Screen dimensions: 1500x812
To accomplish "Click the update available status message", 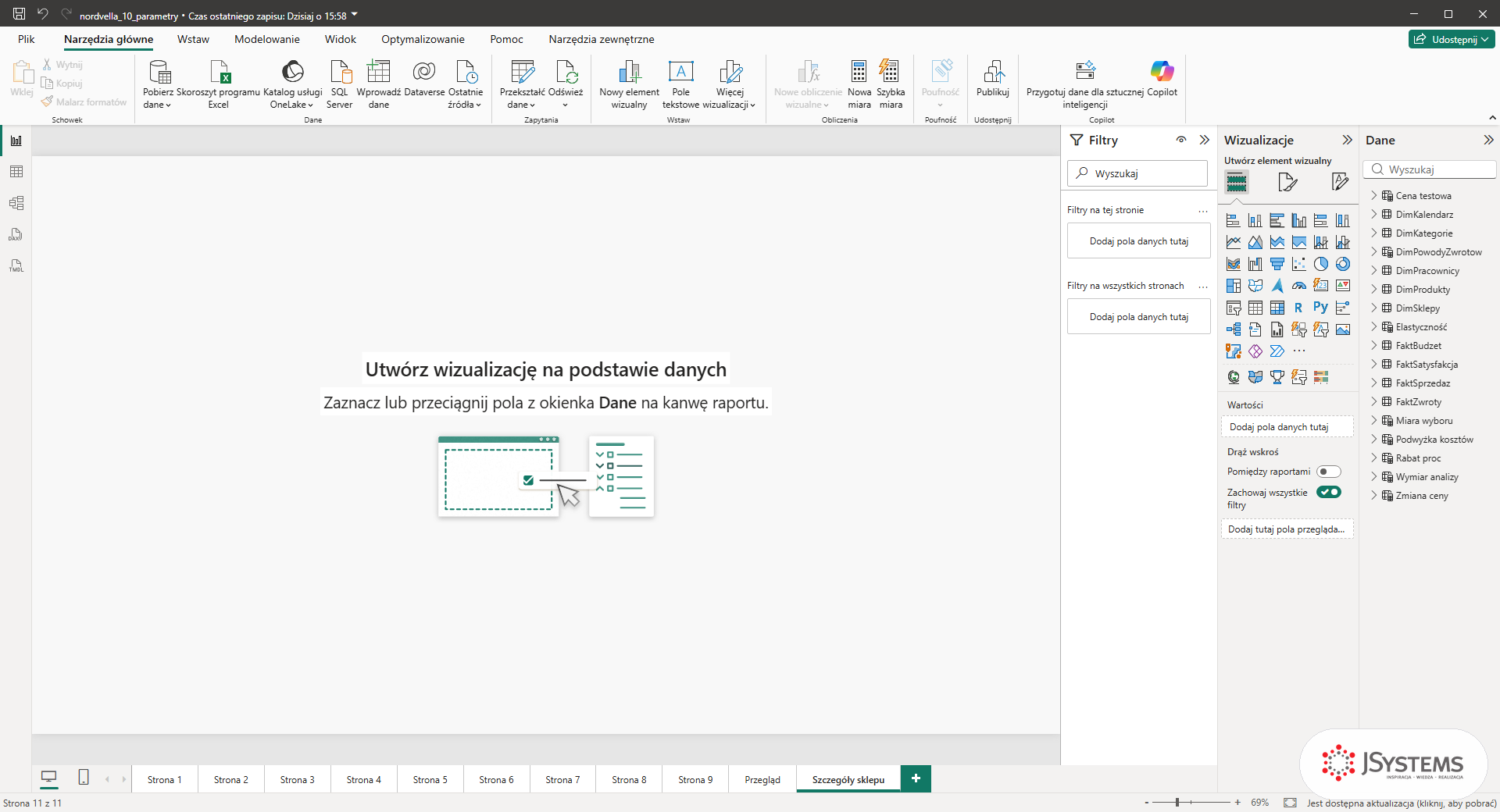I will click(x=1402, y=803).
